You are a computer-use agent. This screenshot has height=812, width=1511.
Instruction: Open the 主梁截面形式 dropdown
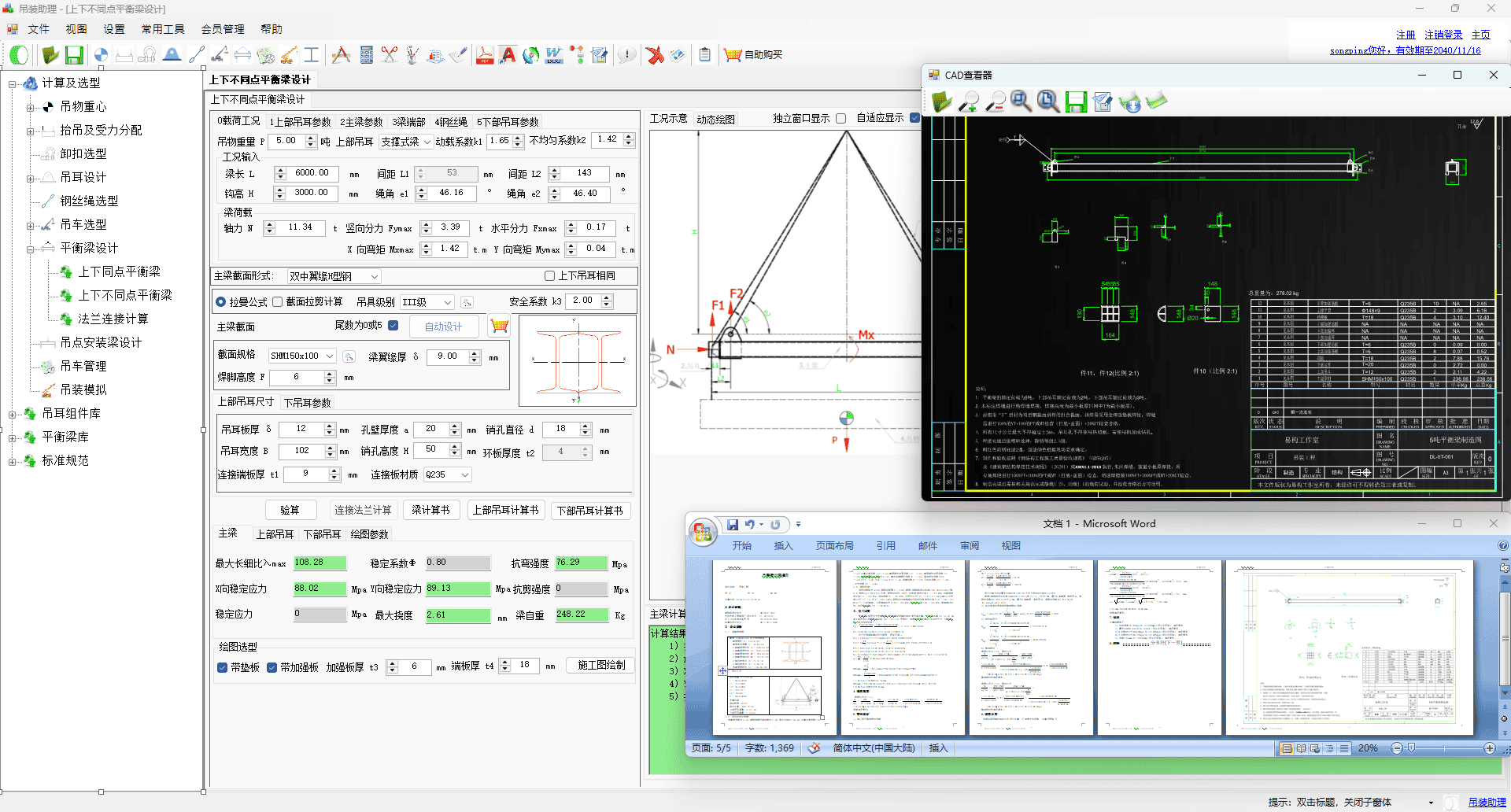coord(375,276)
